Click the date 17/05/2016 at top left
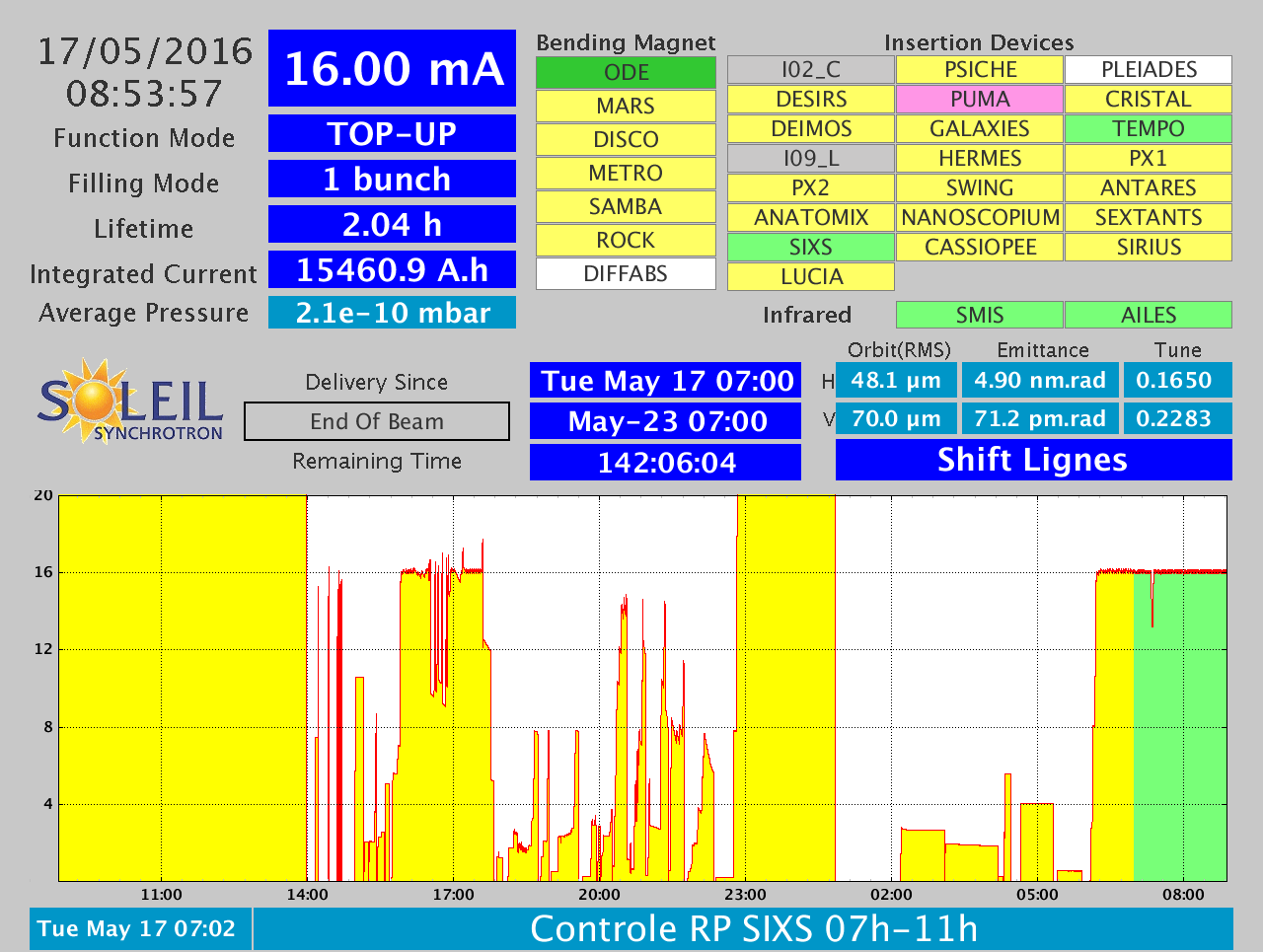The height and width of the screenshot is (952, 1263). [x=145, y=51]
